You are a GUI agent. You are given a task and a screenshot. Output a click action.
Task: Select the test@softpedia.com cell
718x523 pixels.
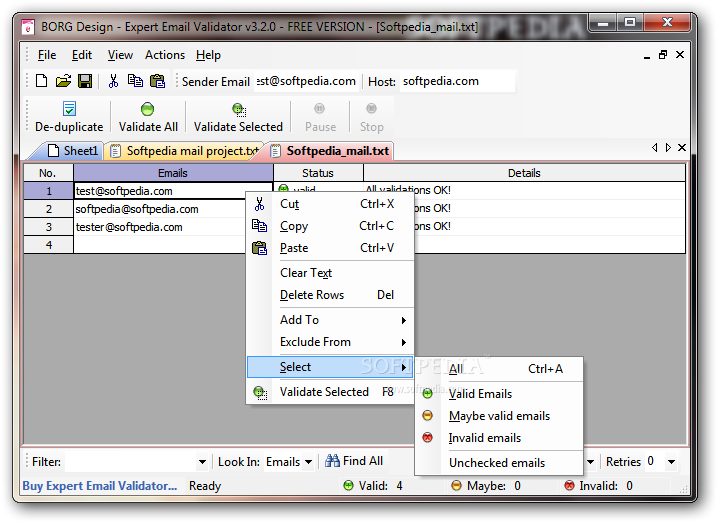point(173,191)
